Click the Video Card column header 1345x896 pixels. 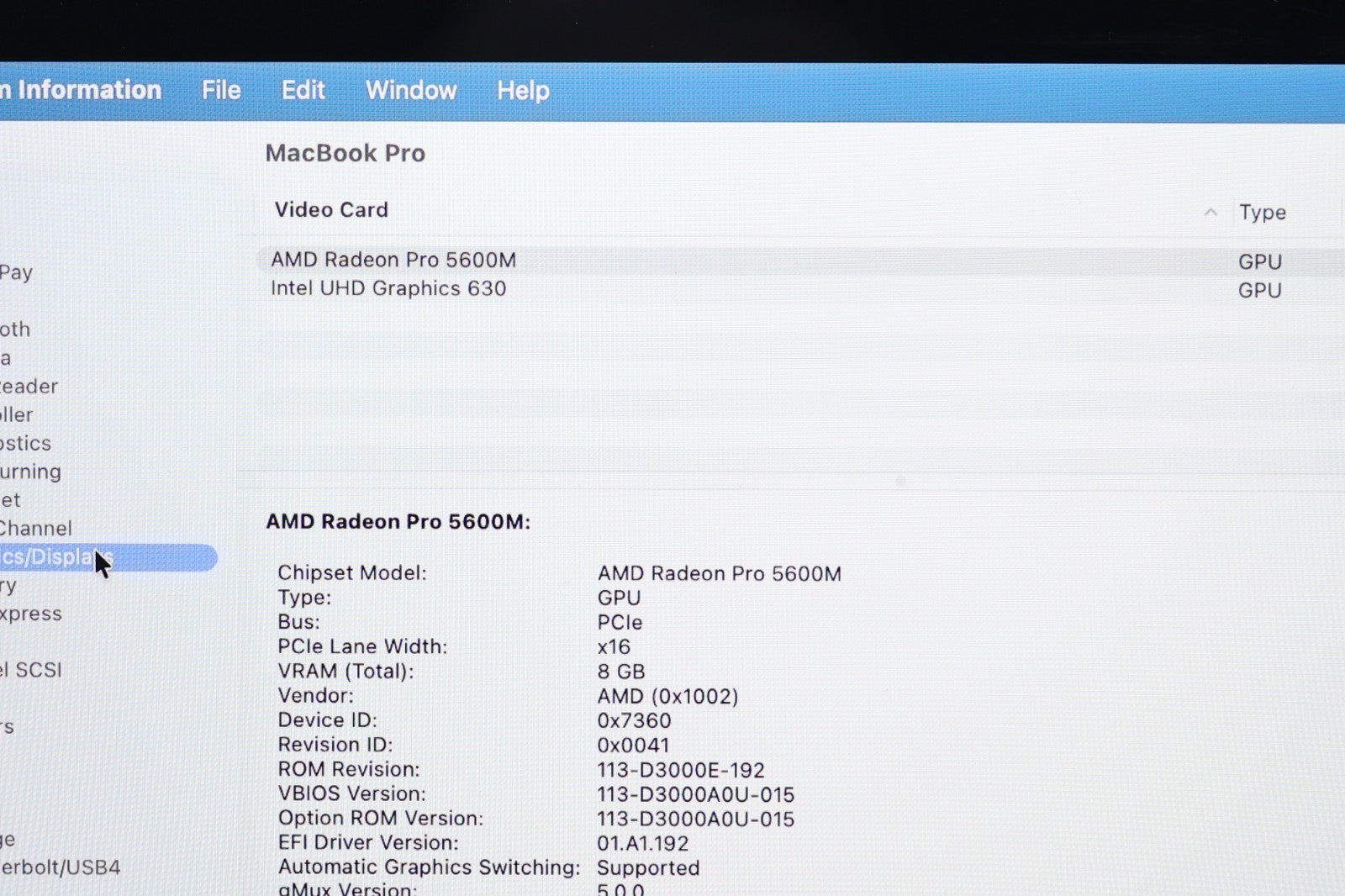click(331, 210)
